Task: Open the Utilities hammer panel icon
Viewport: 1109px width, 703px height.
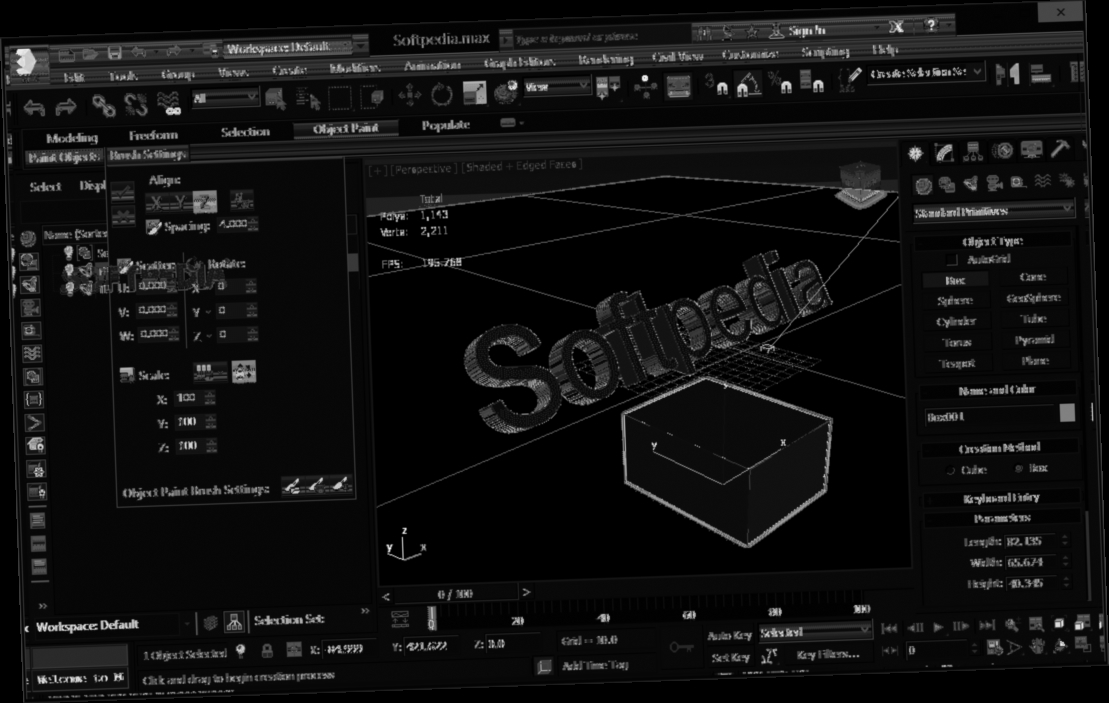Action: tap(1059, 148)
